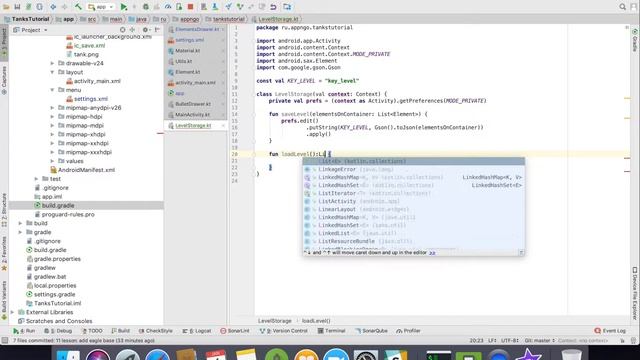Toggle the Device File Explorer side window
Screen dimensions: 640x360
click(x=635, y=293)
